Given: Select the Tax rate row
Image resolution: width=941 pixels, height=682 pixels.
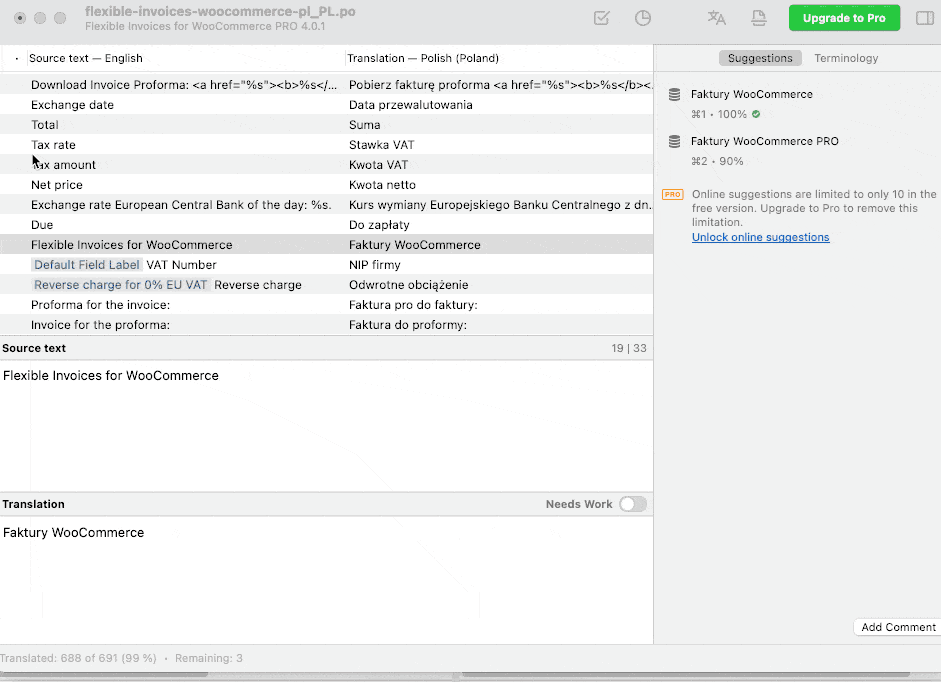Looking at the screenshot, I should [x=326, y=145].
